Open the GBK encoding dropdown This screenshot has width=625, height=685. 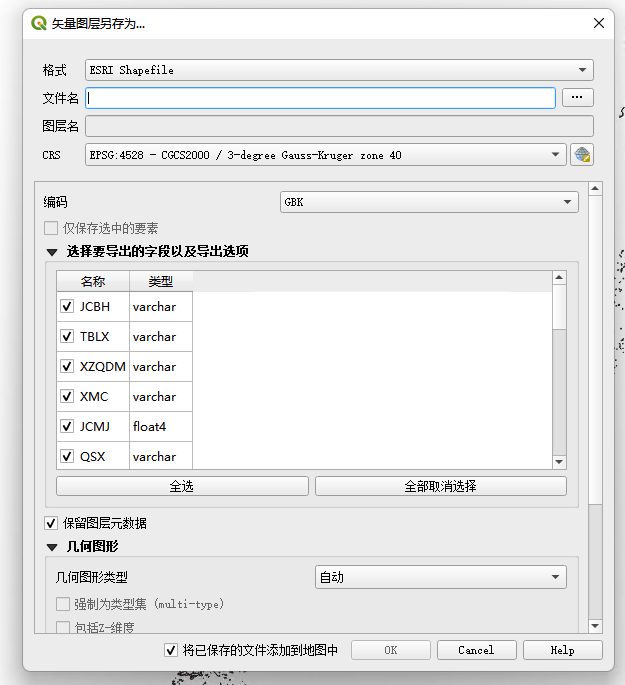coord(429,202)
